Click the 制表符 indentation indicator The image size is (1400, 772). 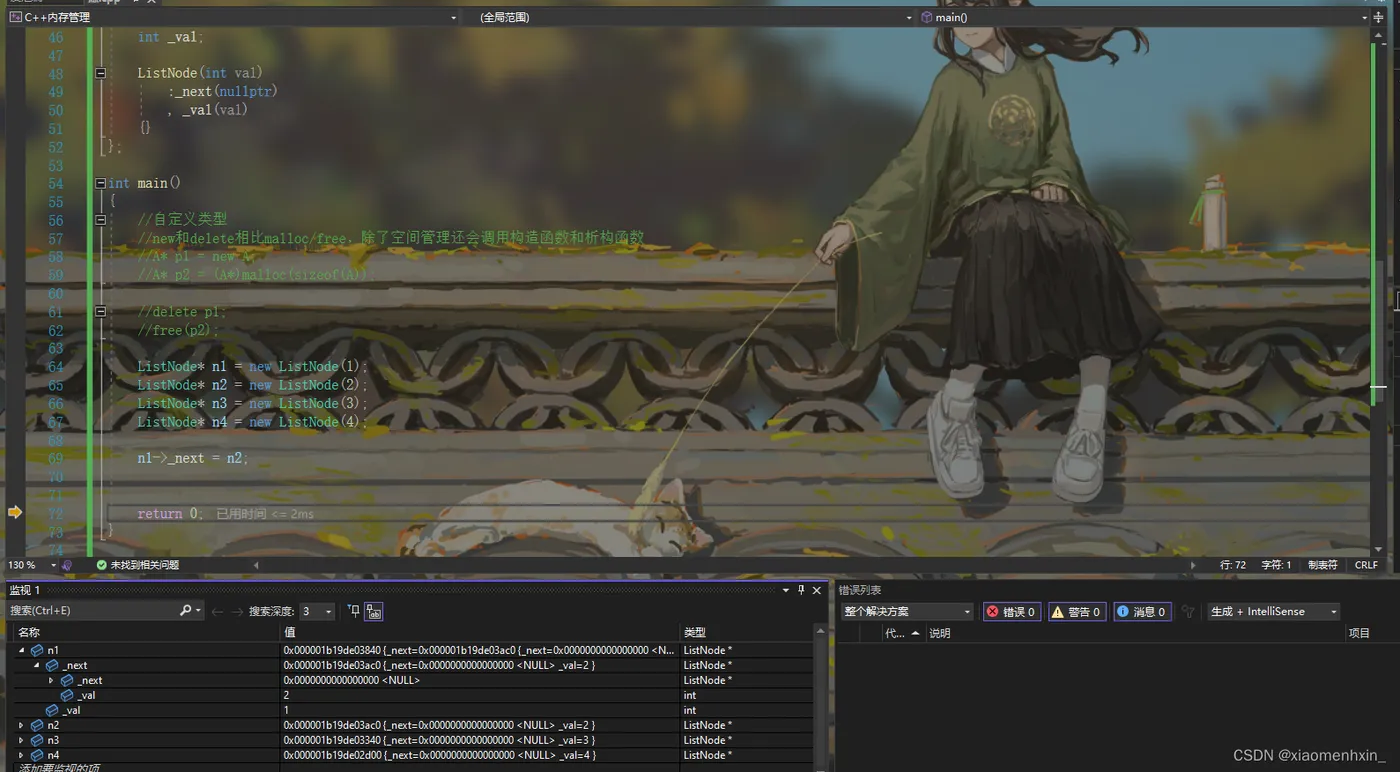(x=1322, y=565)
